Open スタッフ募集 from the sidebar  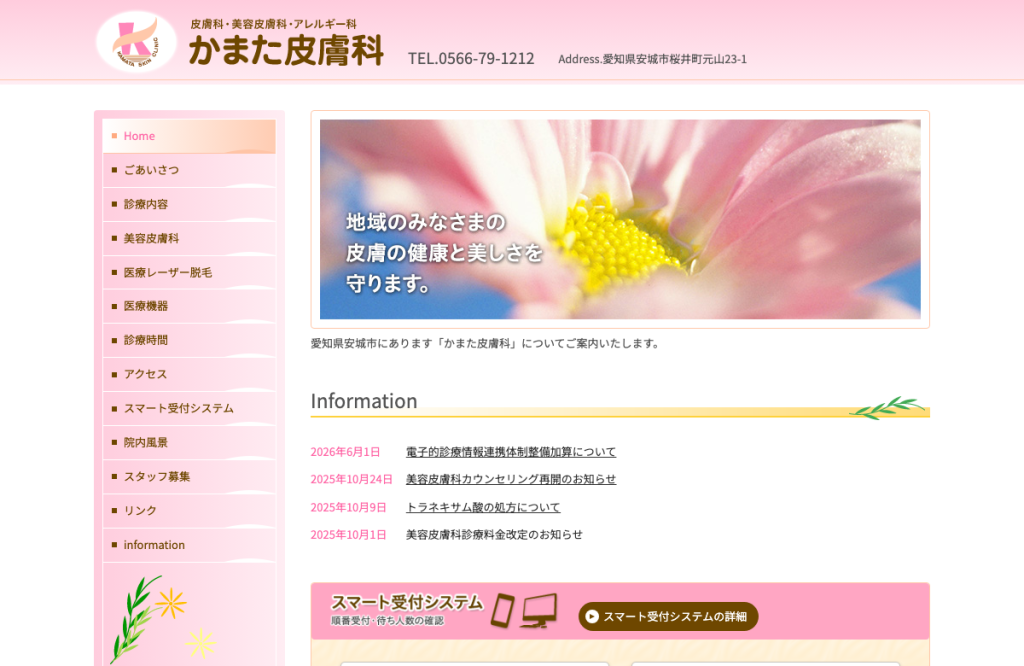click(189, 477)
